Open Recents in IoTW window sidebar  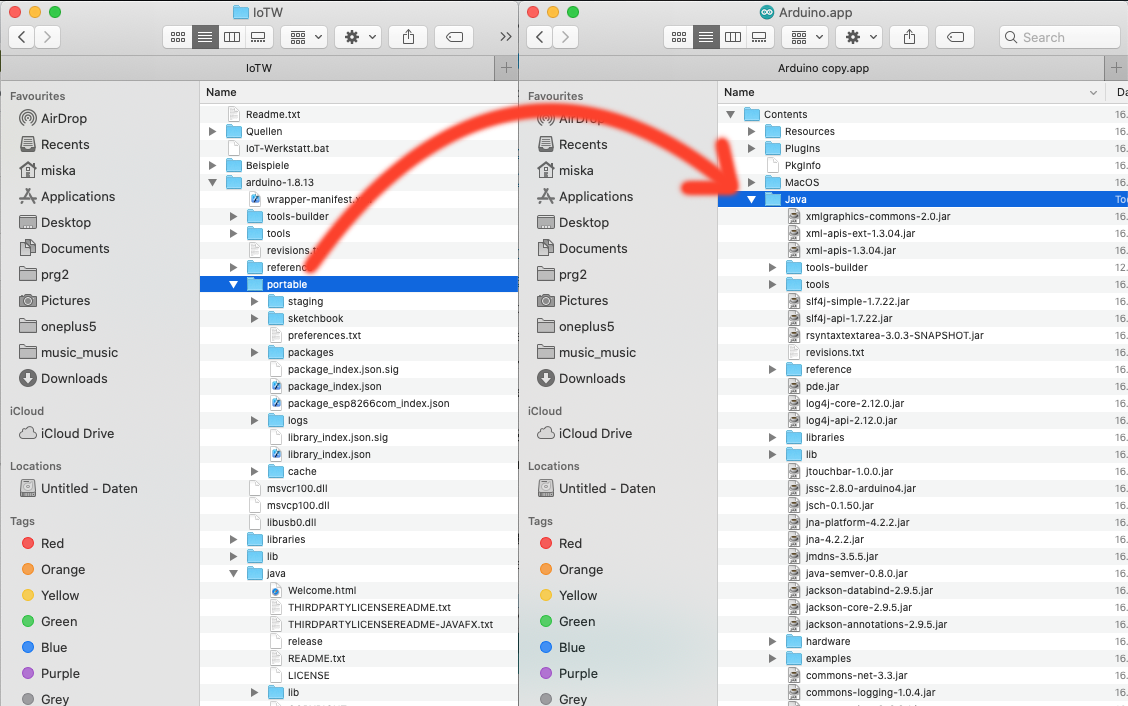(65, 144)
